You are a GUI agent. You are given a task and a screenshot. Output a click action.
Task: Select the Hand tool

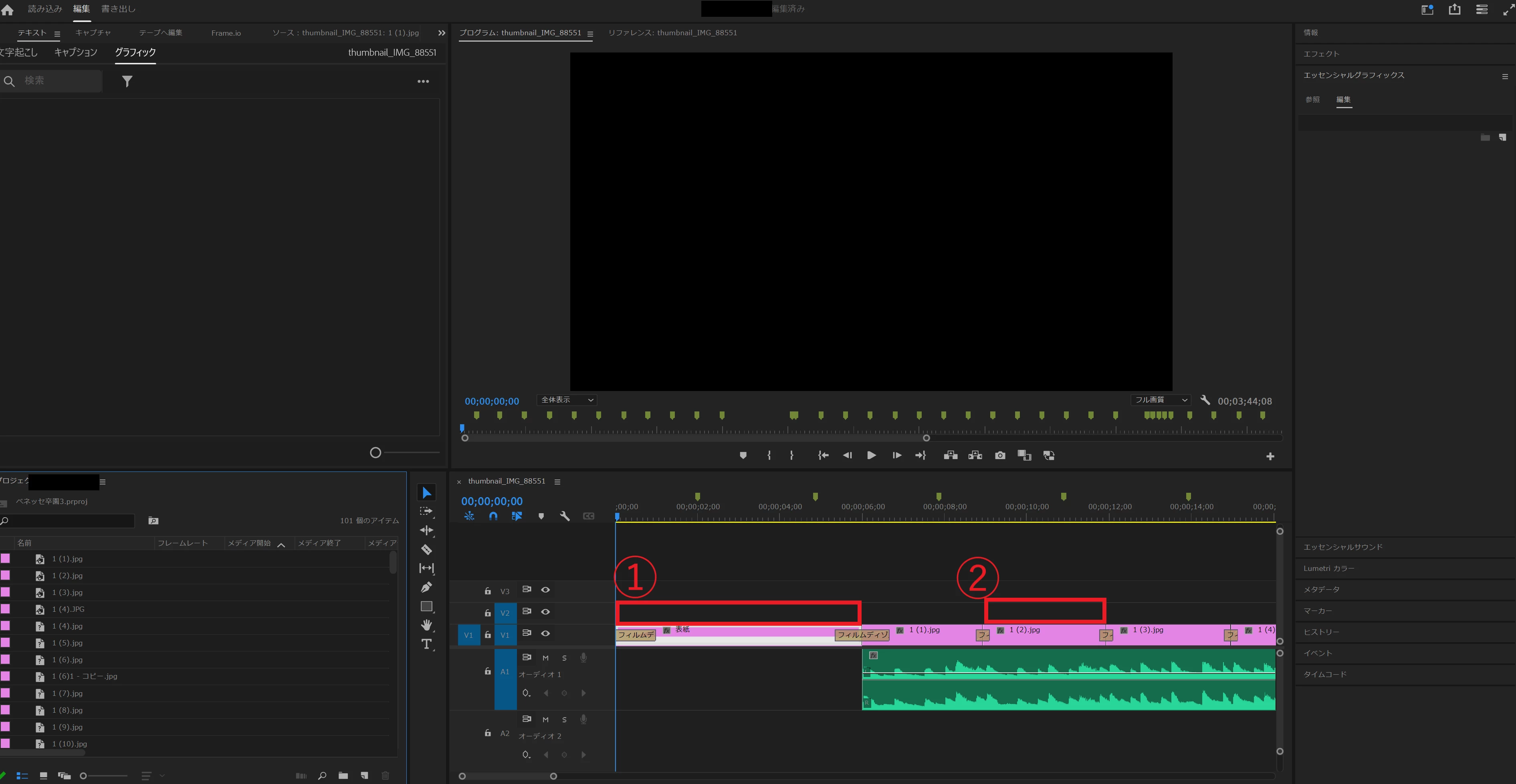click(427, 625)
